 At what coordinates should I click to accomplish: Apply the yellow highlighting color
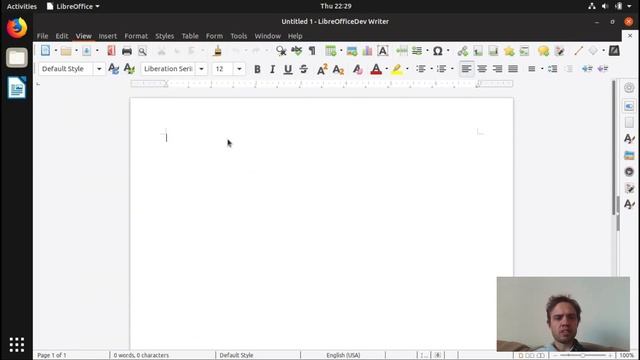click(x=396, y=69)
